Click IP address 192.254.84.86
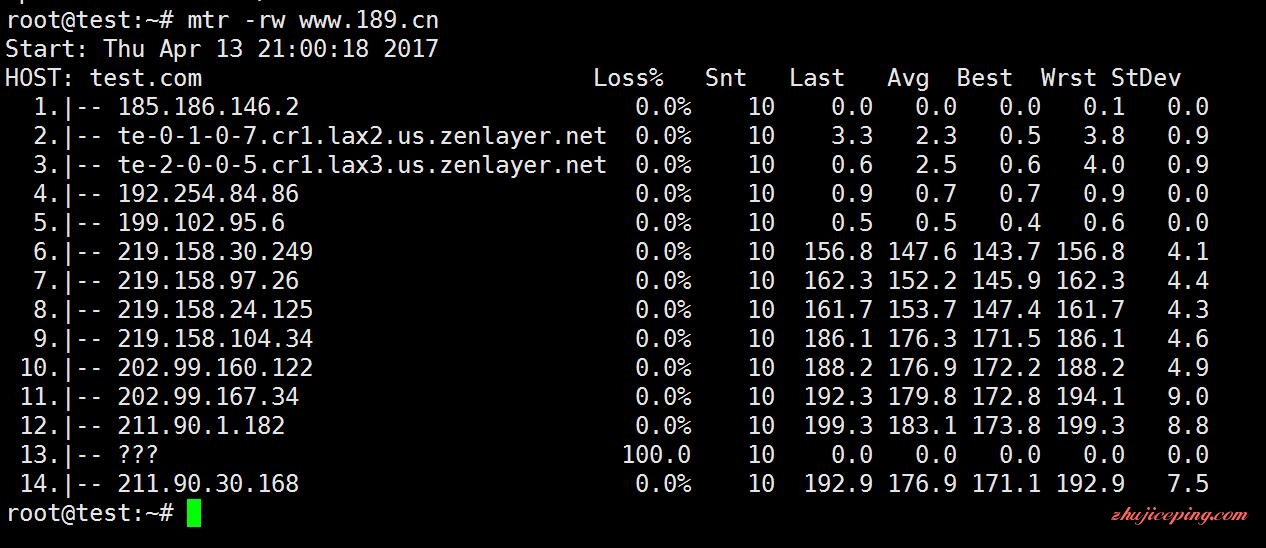Image resolution: width=1266 pixels, height=548 pixels. click(208, 193)
